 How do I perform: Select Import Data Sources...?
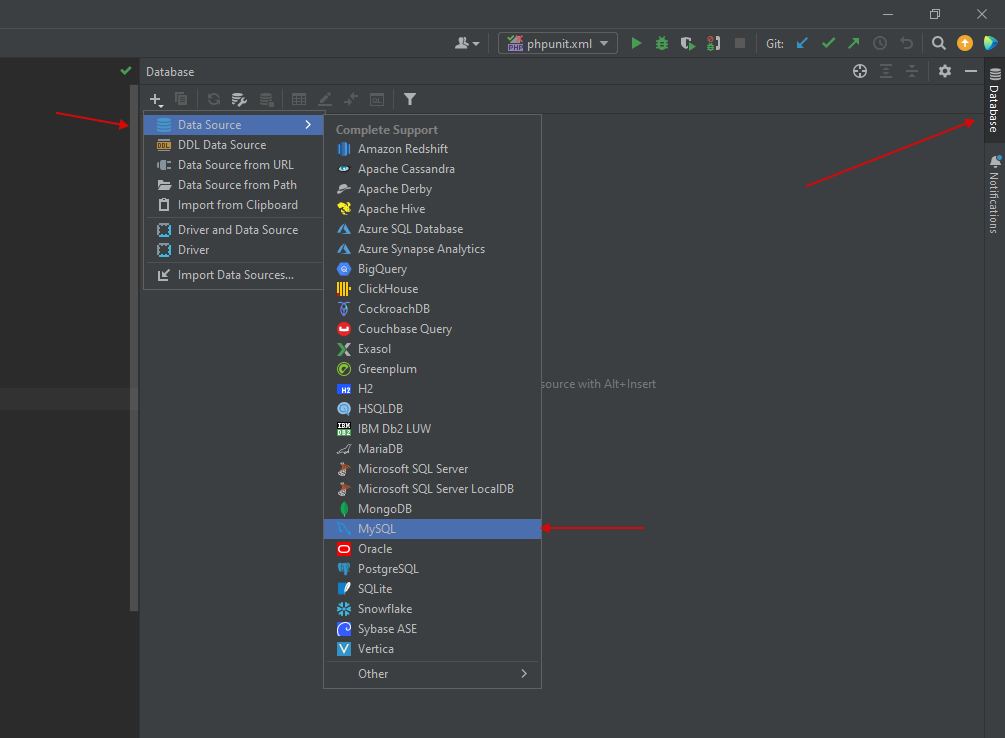tap(234, 274)
